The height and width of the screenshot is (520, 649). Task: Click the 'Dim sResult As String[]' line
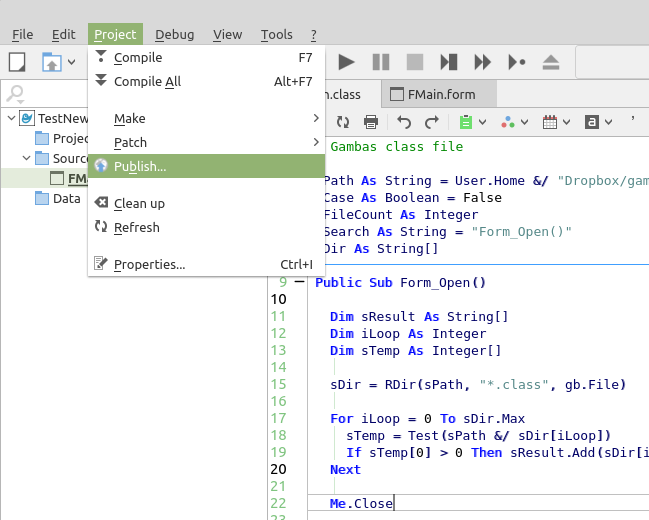[x=419, y=317]
